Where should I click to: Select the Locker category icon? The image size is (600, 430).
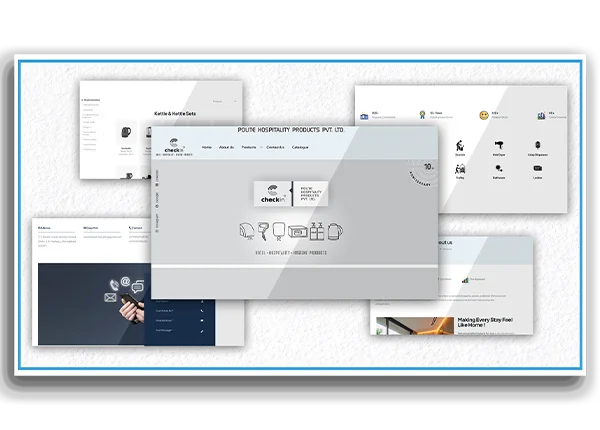click(x=537, y=170)
